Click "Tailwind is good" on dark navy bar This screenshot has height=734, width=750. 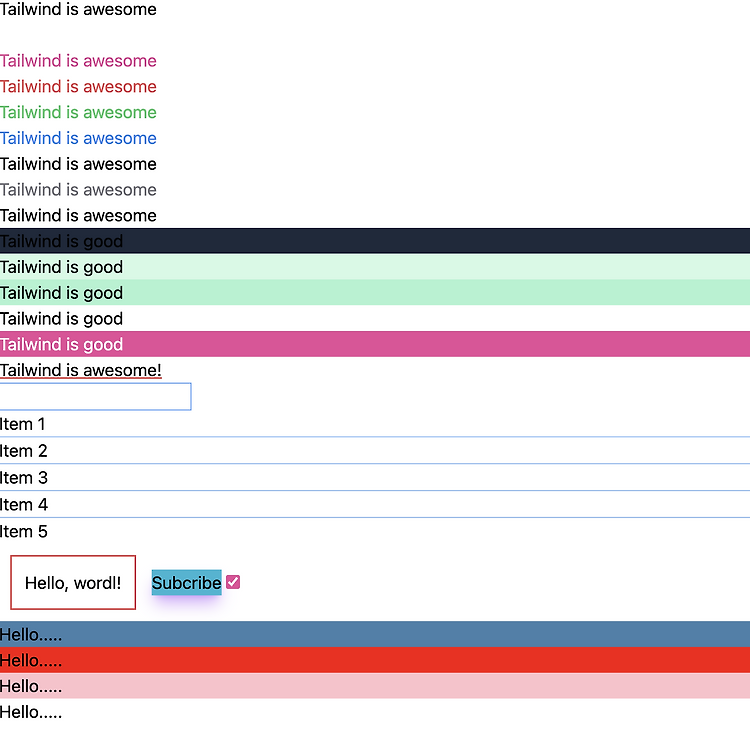tap(61, 241)
